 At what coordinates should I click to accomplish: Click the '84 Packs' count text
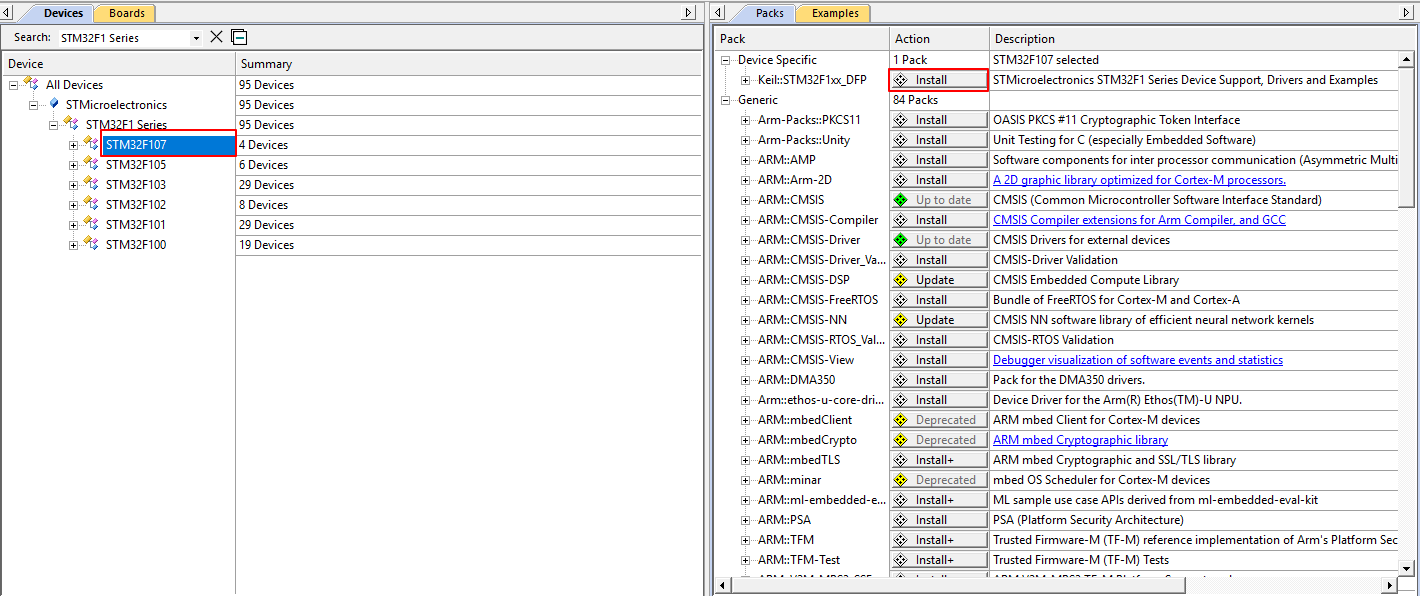(915, 100)
